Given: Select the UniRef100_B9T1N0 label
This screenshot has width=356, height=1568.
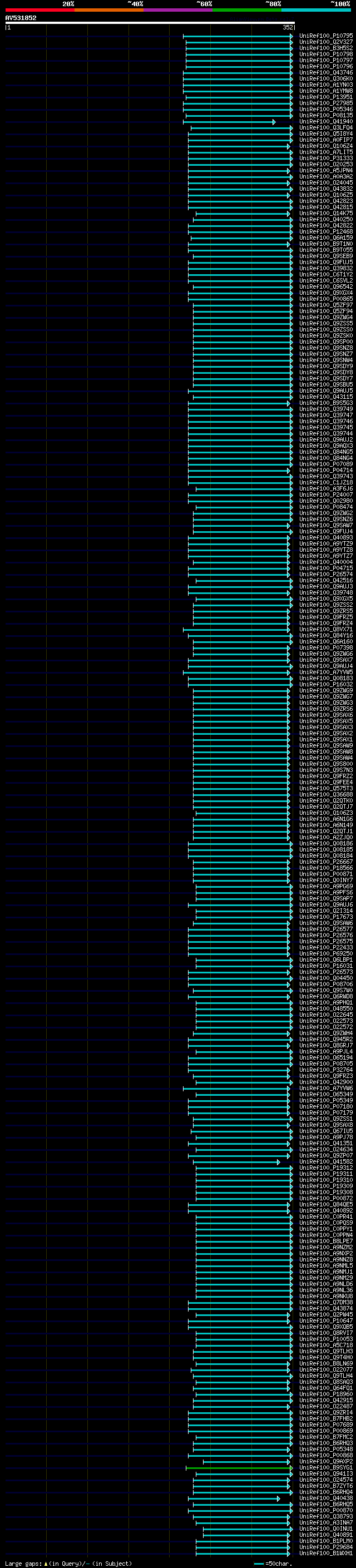Looking at the screenshot, I should click(x=326, y=244).
